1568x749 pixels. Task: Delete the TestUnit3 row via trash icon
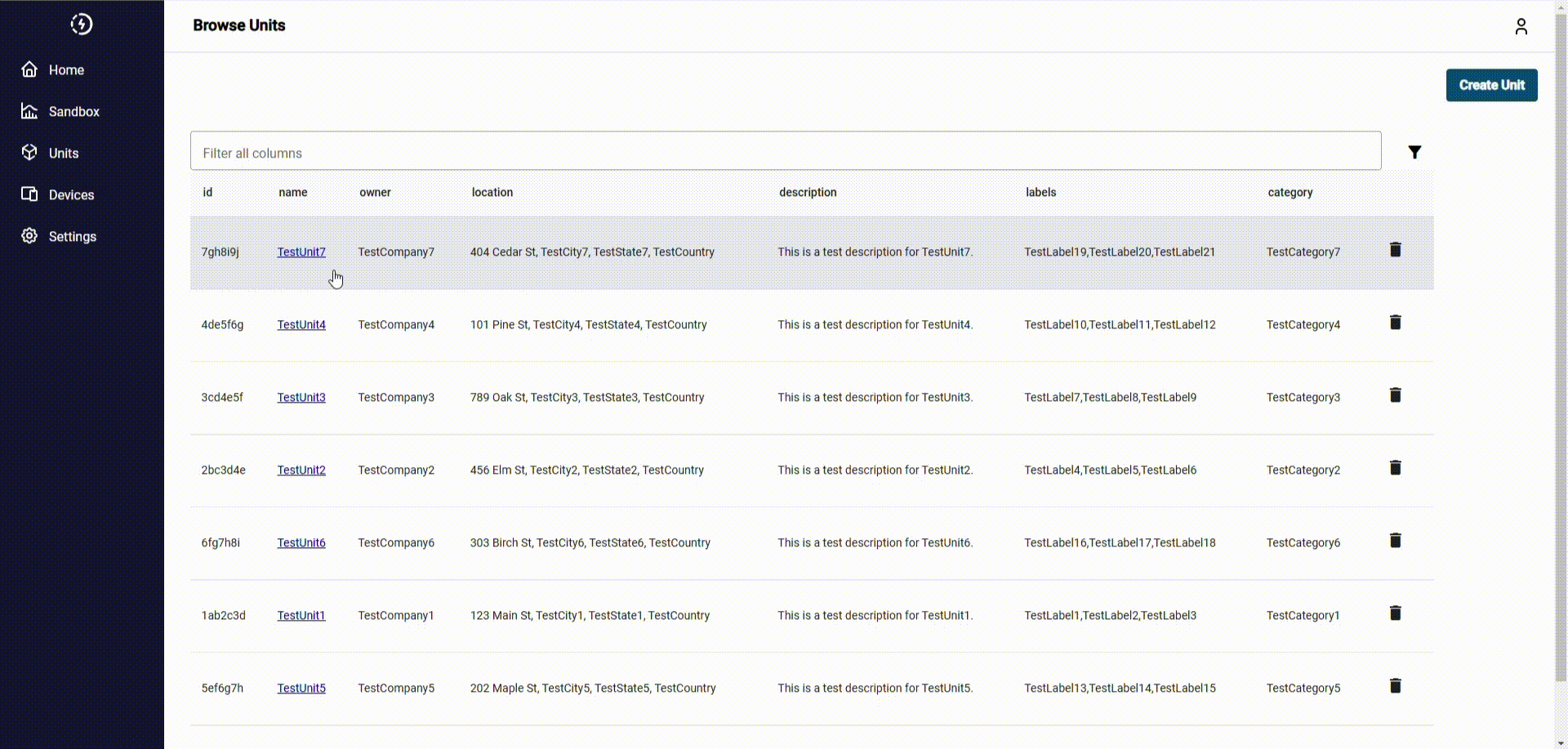point(1396,395)
